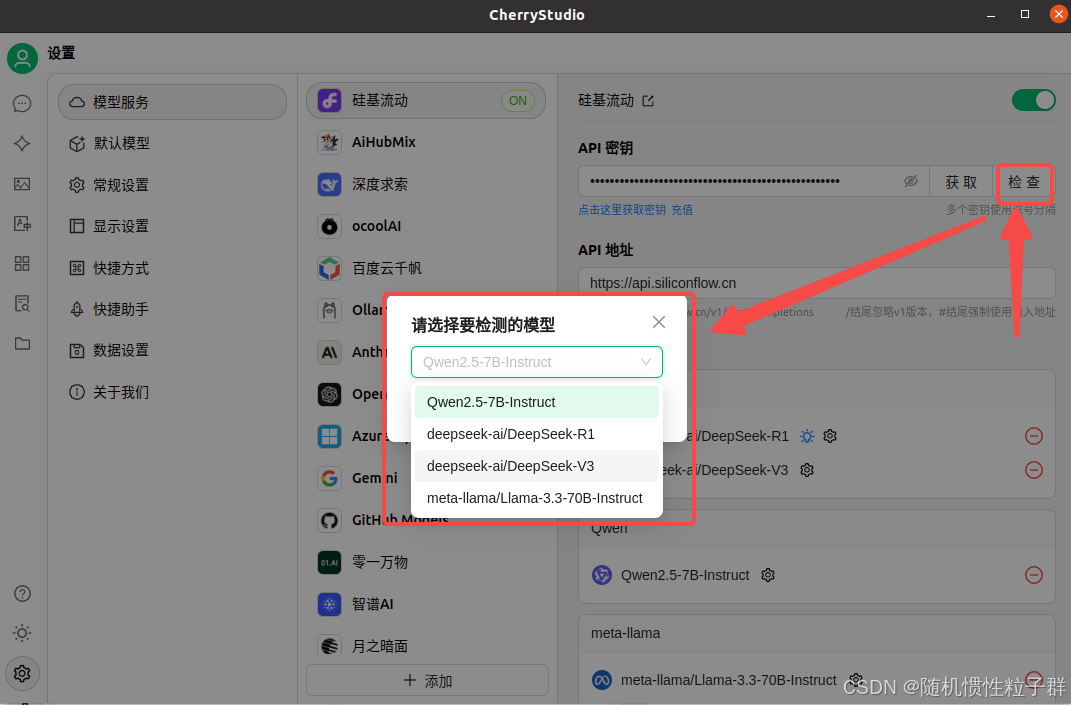The width and height of the screenshot is (1071, 705).
Task: Open the 快捷助手 settings section
Action: click(x=172, y=309)
